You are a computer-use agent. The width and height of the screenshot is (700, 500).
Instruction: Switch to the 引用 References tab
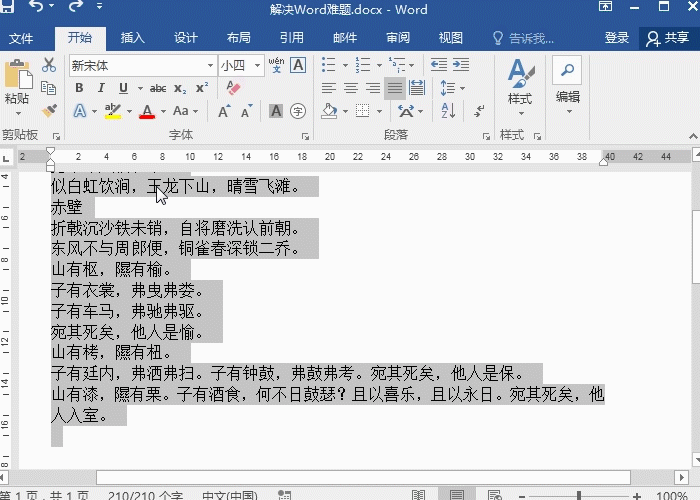tap(292, 38)
